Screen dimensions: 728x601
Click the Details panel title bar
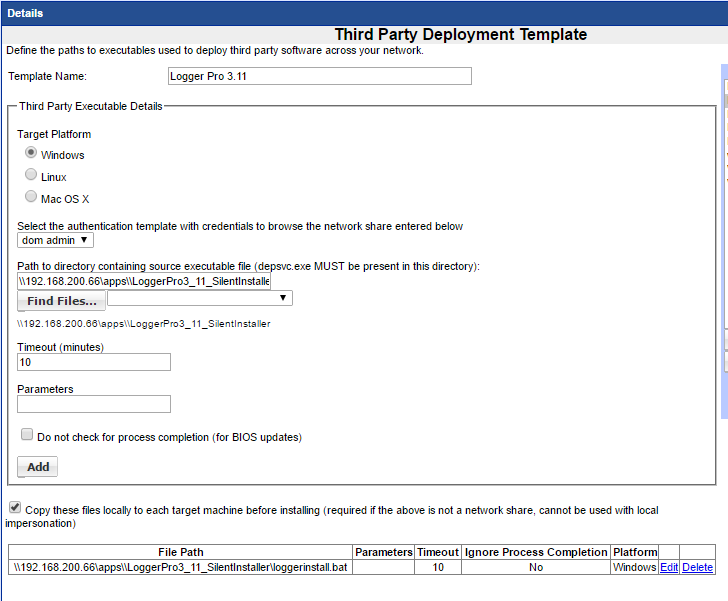[364, 12]
